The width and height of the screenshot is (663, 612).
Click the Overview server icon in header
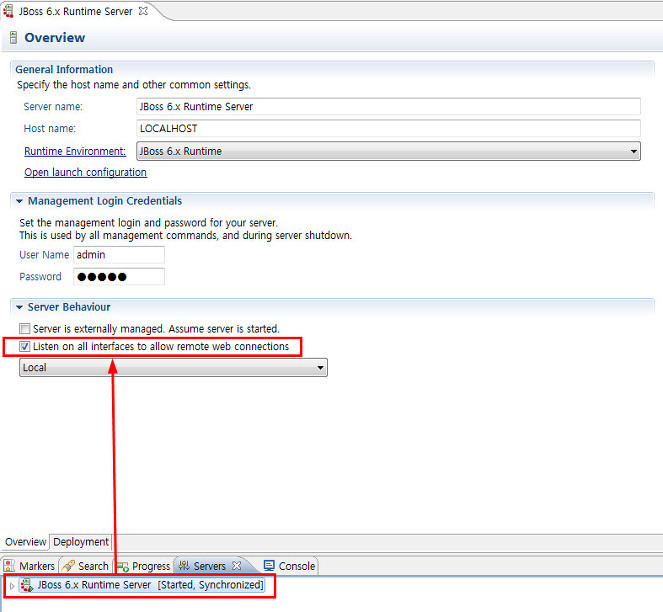pyautogui.click(x=14, y=38)
